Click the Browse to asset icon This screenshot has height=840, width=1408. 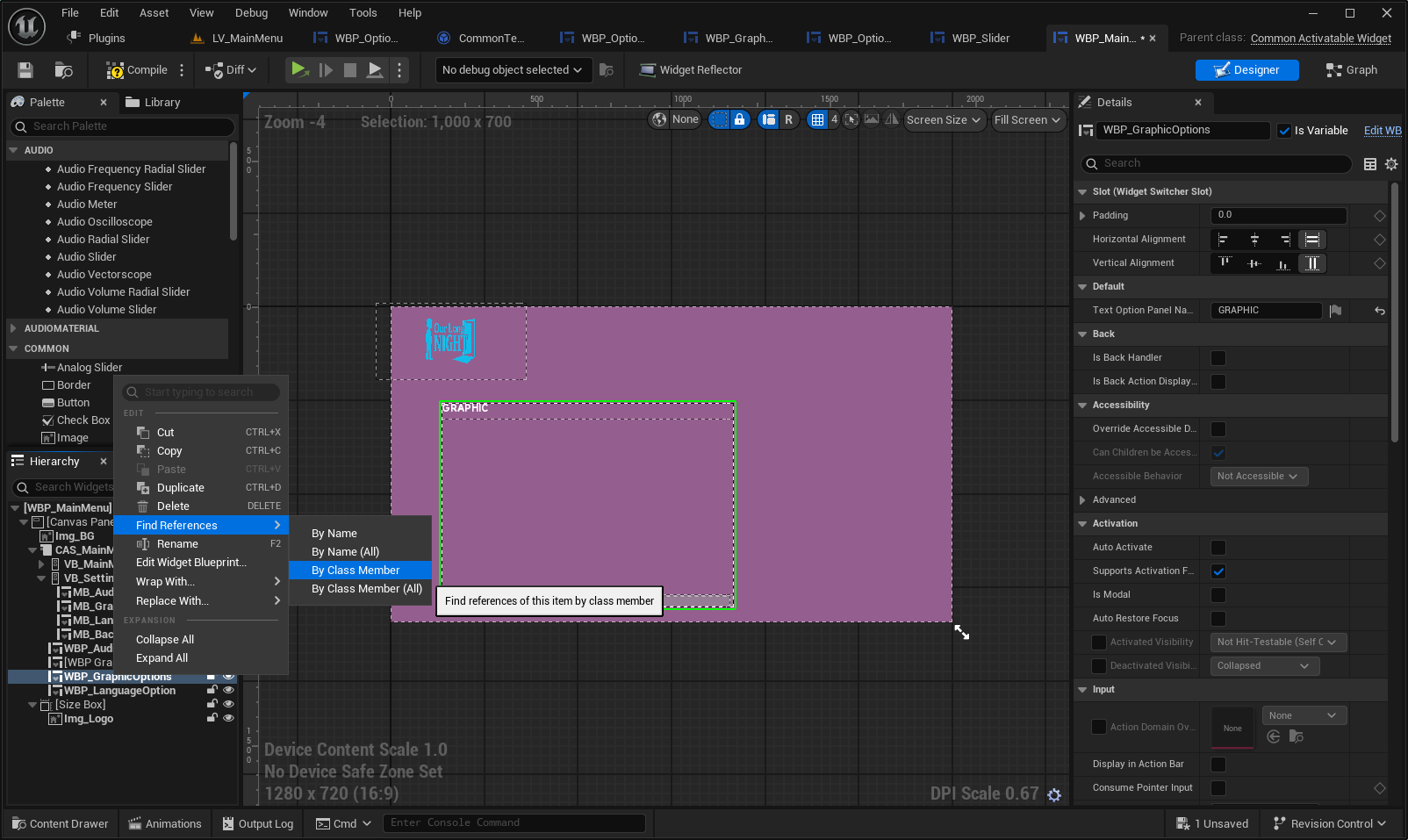[63, 70]
